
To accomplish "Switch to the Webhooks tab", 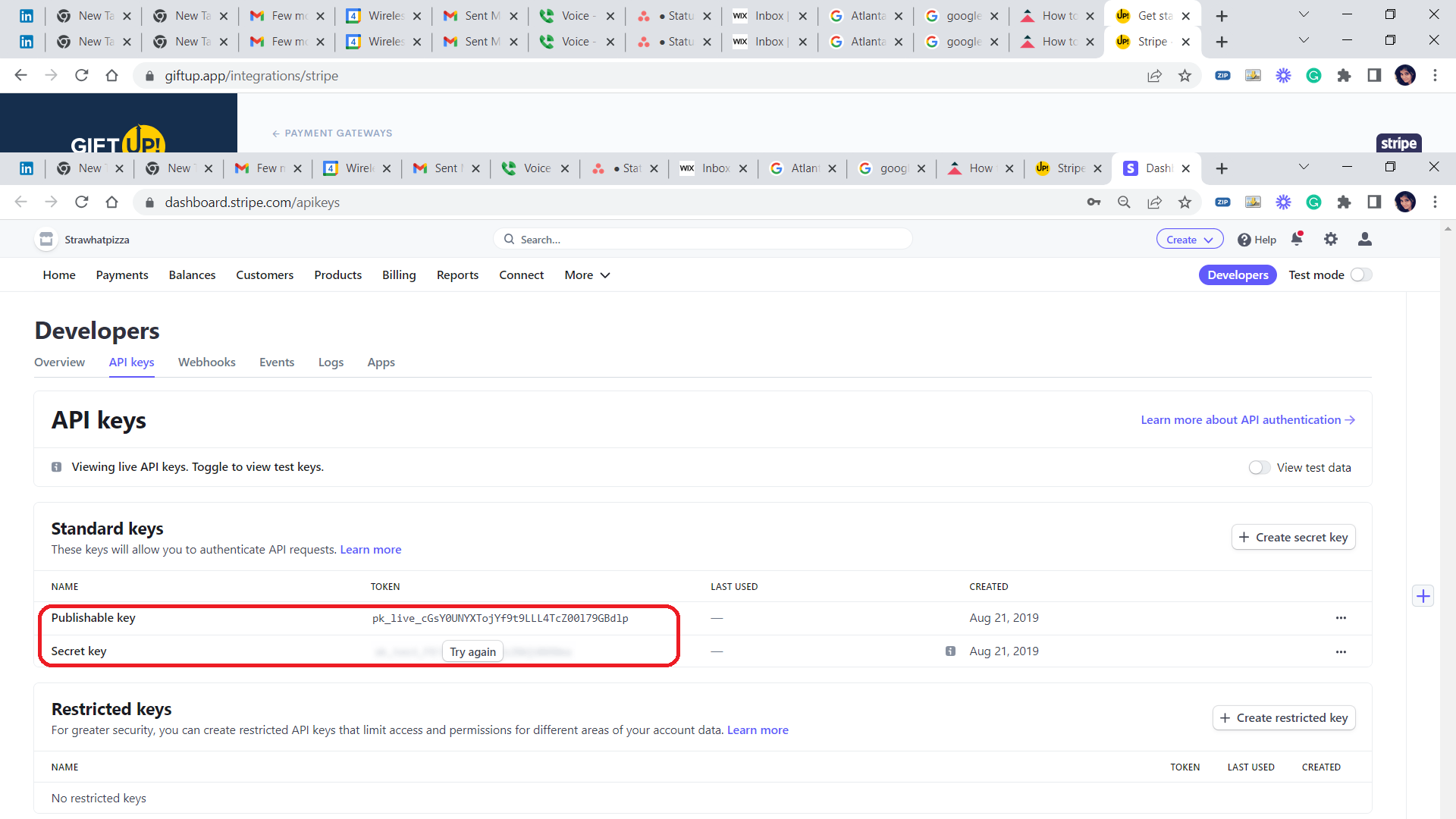I will tap(206, 362).
